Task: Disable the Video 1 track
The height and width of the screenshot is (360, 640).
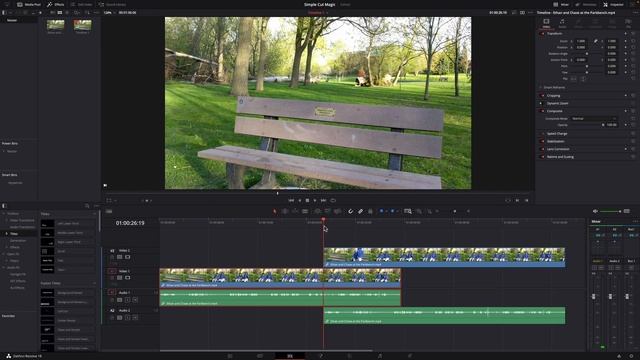Action: 127,278
